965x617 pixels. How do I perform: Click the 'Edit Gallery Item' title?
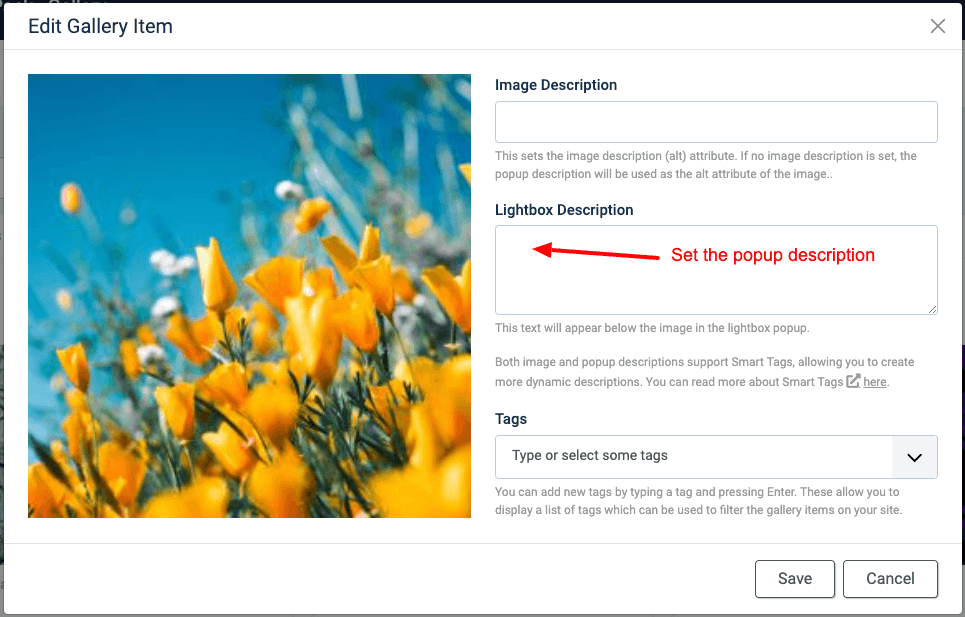click(100, 26)
